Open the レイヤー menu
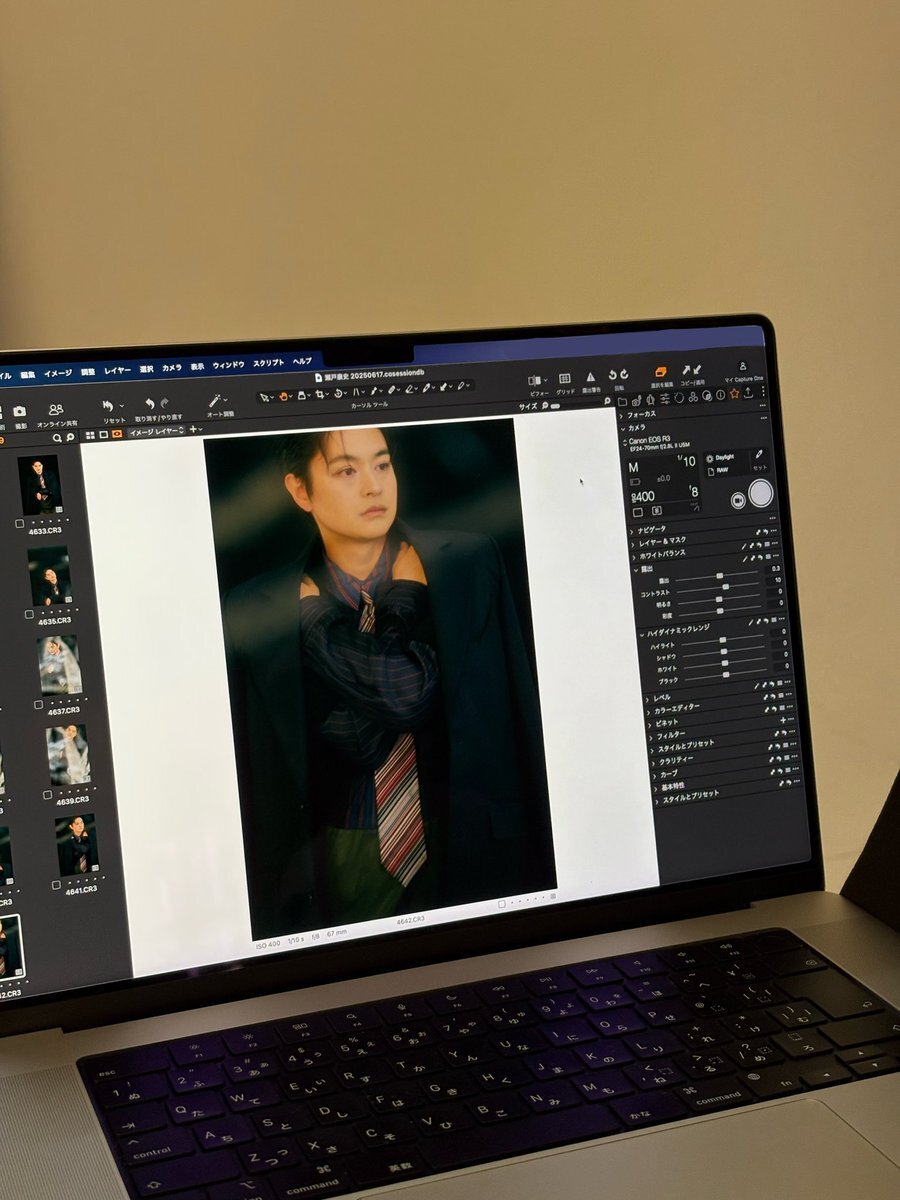900x1200 pixels. pyautogui.click(x=118, y=370)
